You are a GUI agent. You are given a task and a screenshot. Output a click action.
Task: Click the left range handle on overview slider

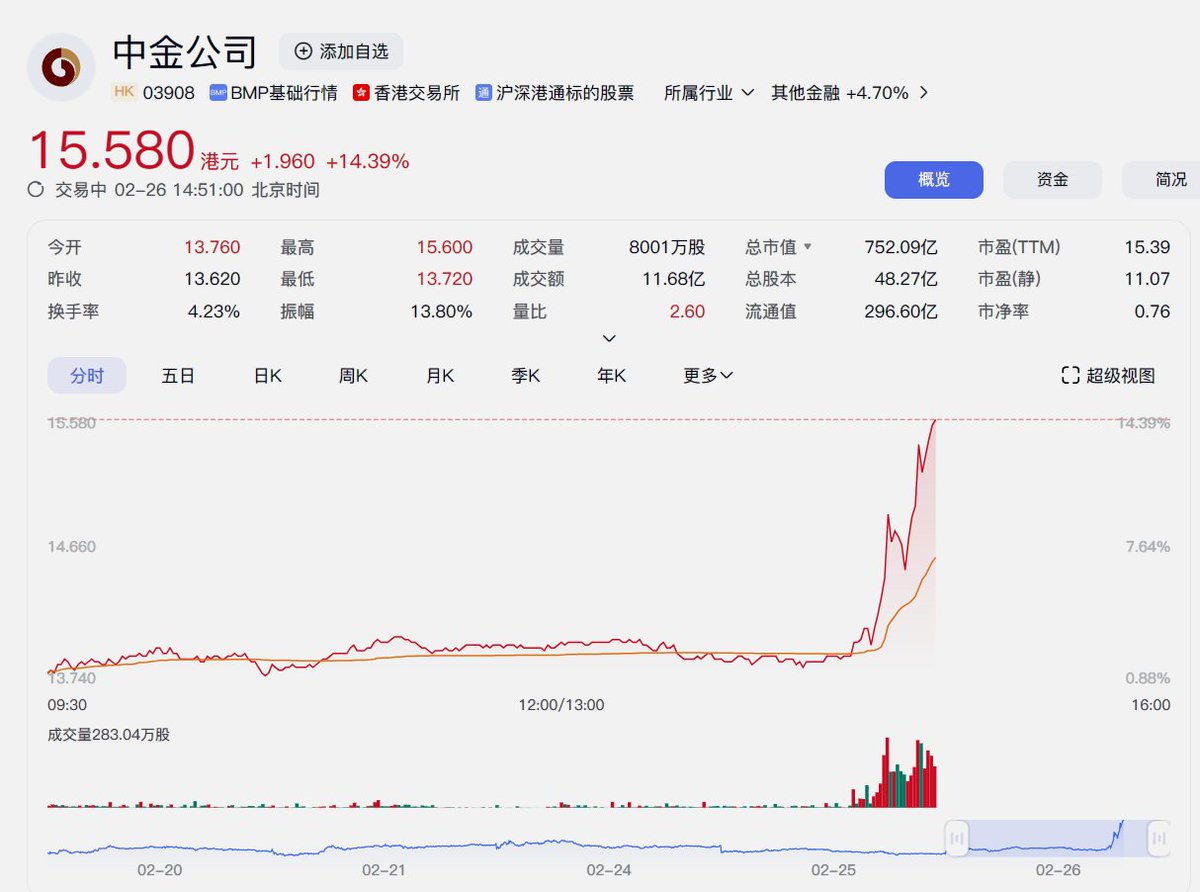[957, 838]
